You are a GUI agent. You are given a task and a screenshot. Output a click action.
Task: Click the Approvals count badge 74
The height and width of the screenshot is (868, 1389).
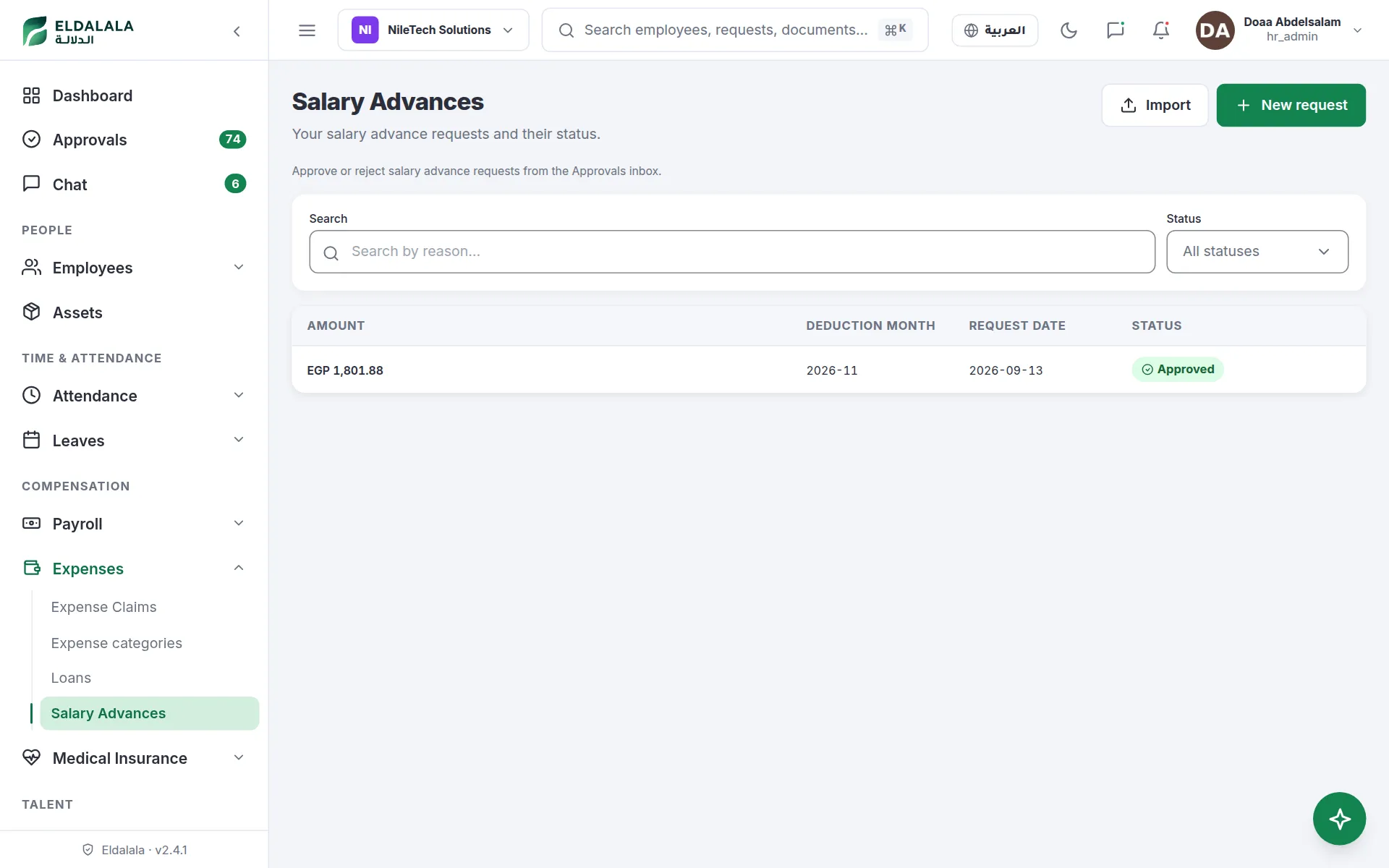pyautogui.click(x=232, y=140)
